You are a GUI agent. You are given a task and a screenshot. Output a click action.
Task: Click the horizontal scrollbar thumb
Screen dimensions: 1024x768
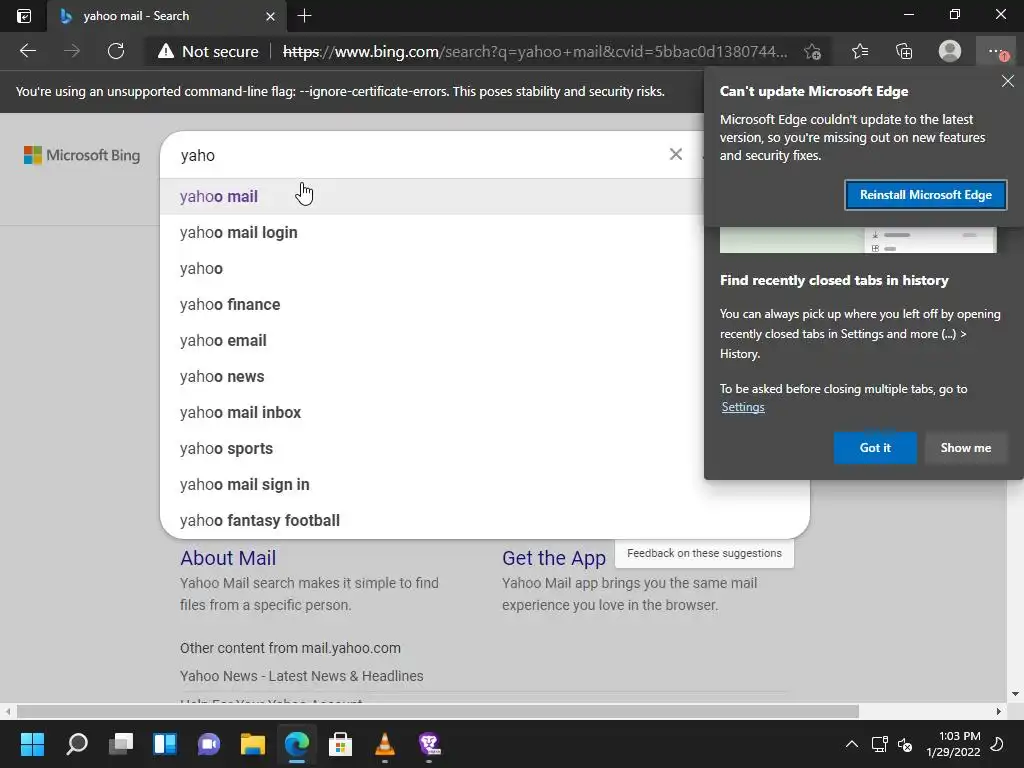coord(438,711)
